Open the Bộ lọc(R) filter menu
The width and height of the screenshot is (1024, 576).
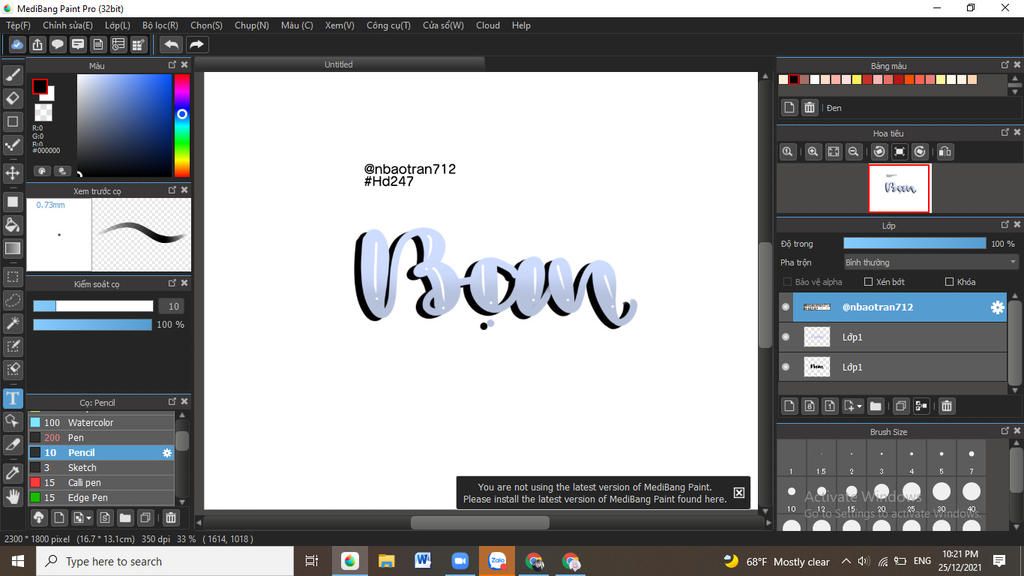(160, 25)
